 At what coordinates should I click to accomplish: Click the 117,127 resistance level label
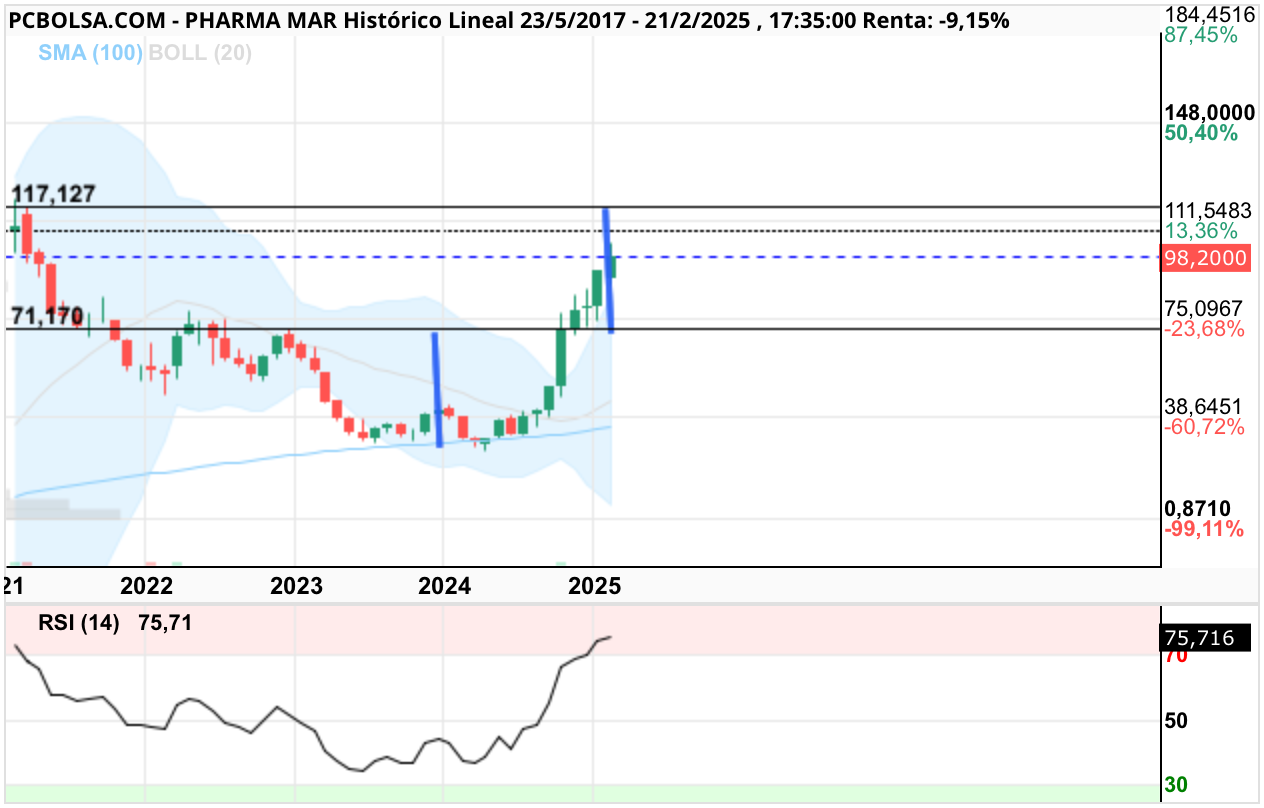[x=53, y=194]
